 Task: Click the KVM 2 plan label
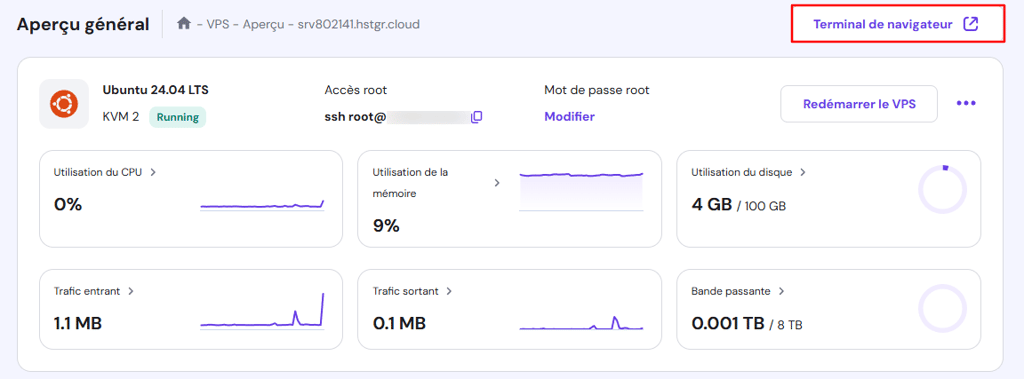[x=121, y=118]
